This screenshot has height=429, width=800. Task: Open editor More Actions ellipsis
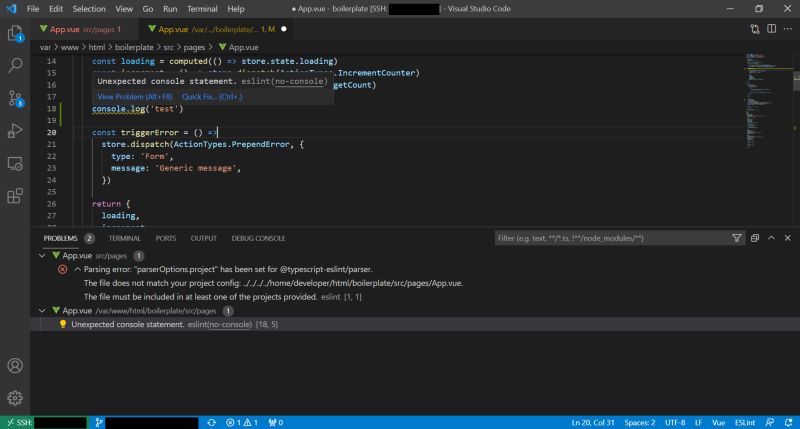(x=788, y=29)
